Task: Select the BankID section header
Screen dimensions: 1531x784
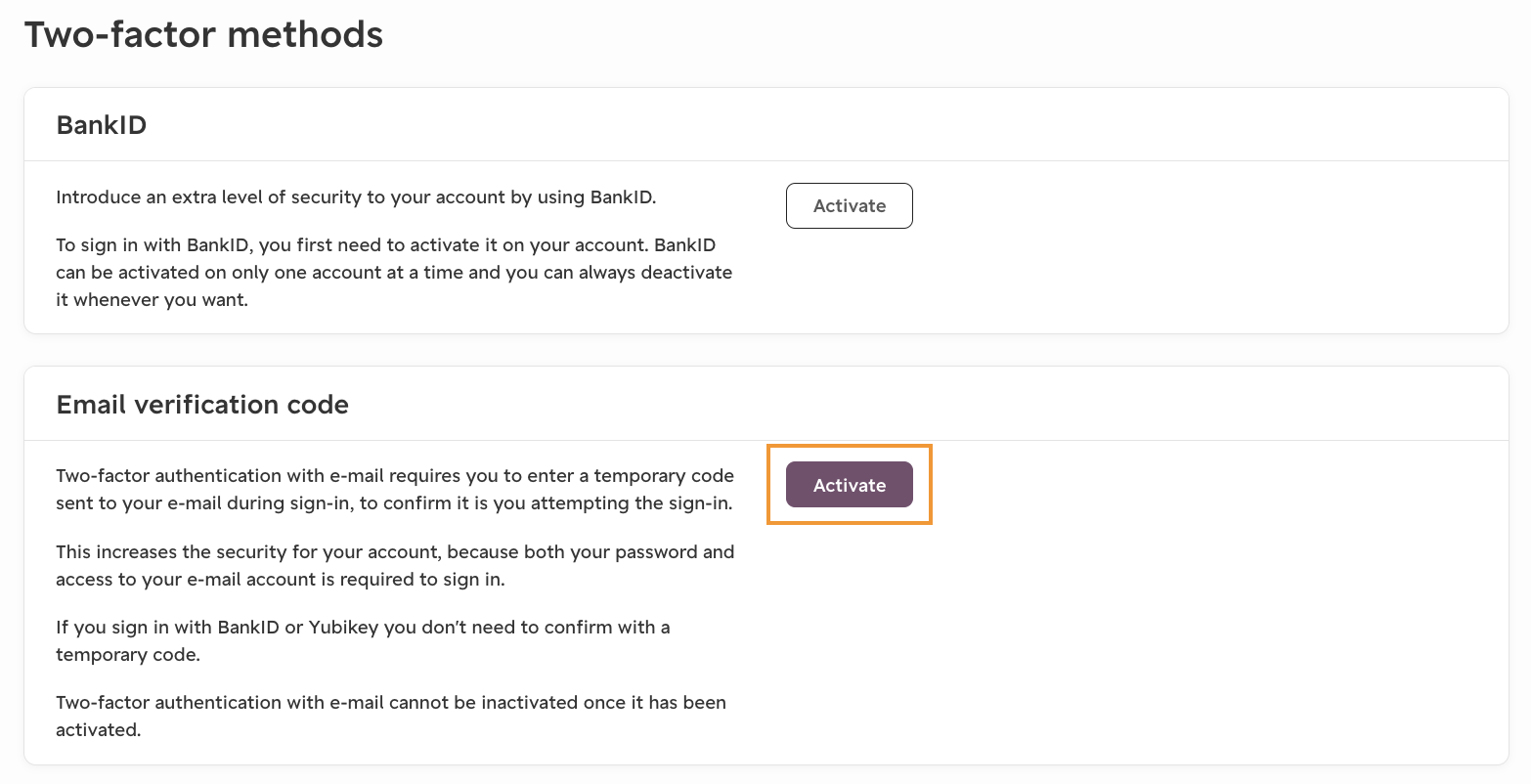Action: (x=101, y=124)
